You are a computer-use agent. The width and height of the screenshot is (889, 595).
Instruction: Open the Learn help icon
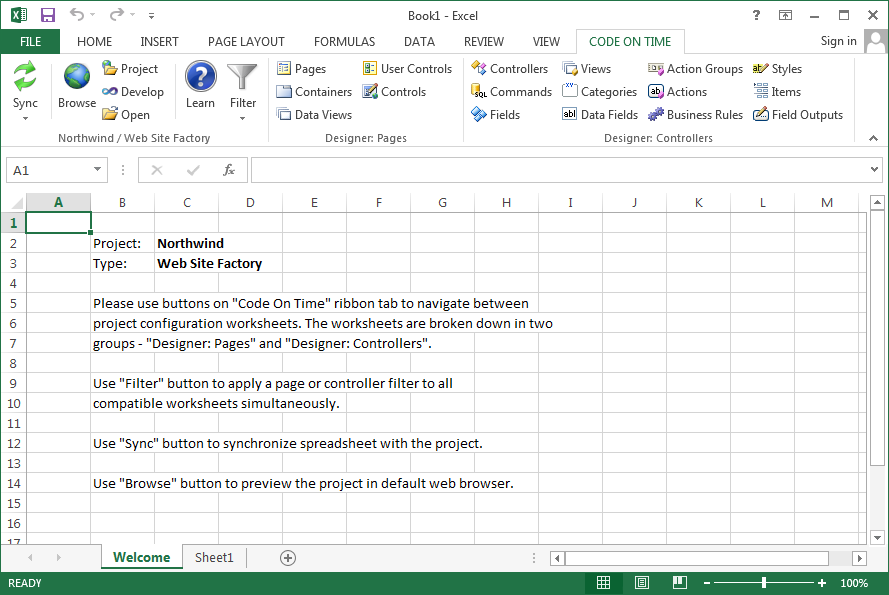point(200,78)
